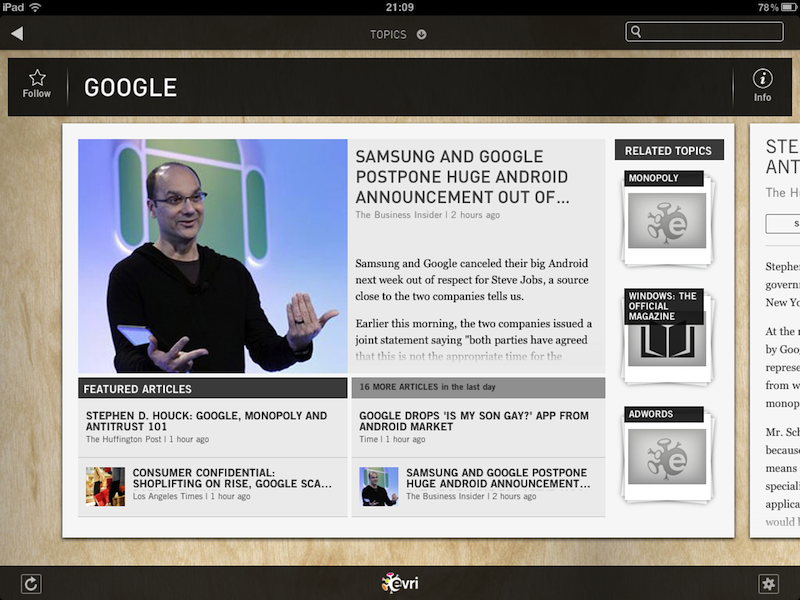Click the search magnifier icon
The height and width of the screenshot is (600, 800).
point(636,31)
